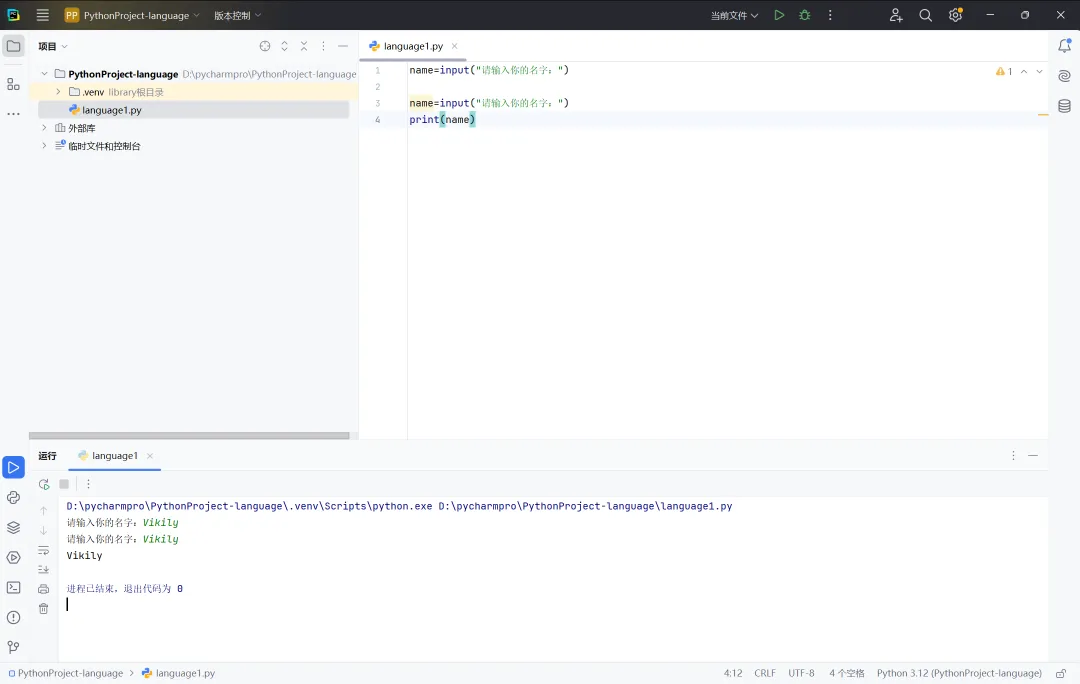Image resolution: width=1080 pixels, height=684 pixels.
Task: Collapse the PythonProject-language root node
Action: 44,74
